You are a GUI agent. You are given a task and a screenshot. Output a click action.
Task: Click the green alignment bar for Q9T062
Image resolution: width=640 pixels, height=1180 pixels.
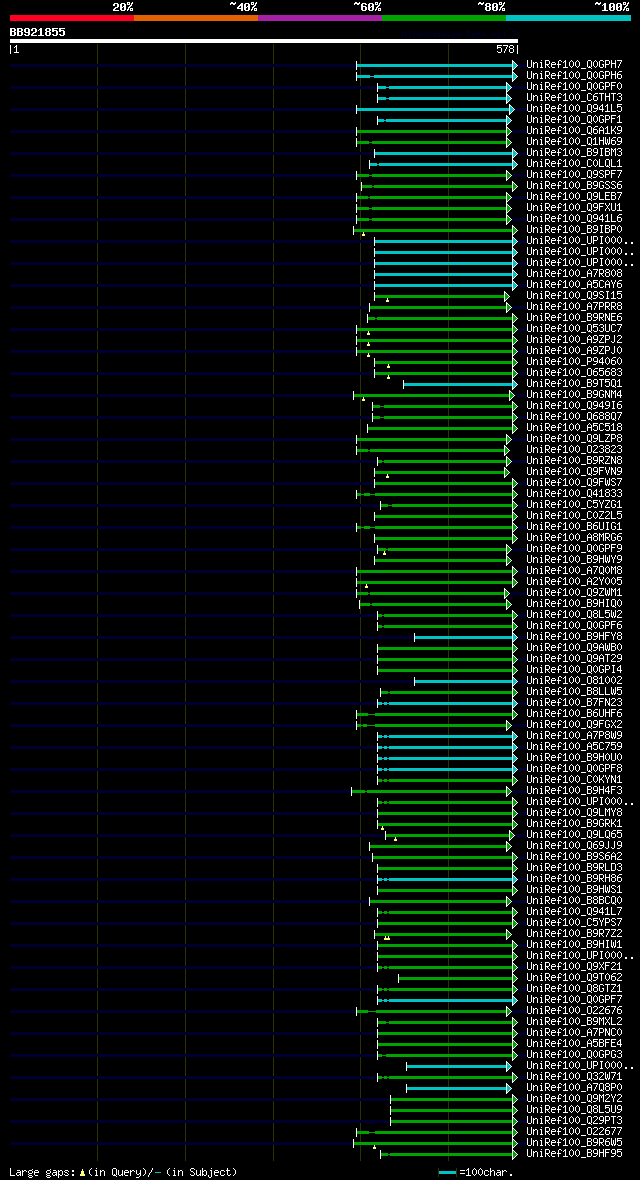click(x=456, y=978)
